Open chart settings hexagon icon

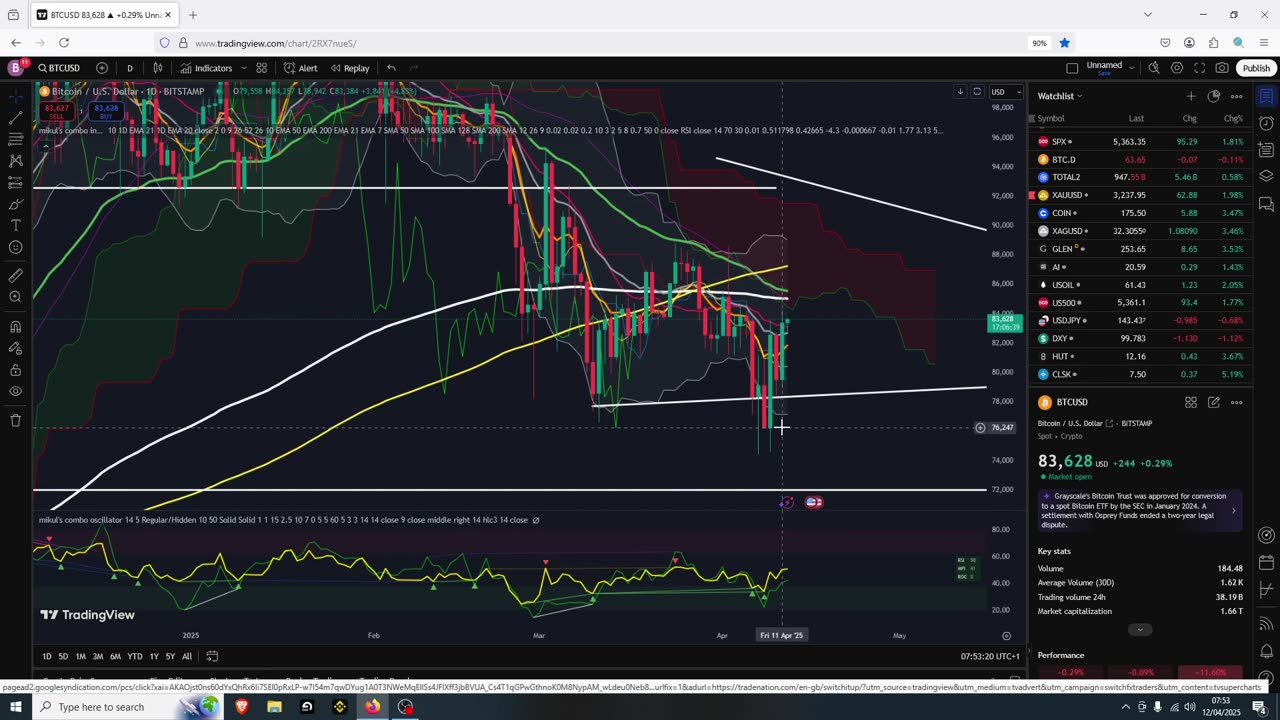pyautogui.click(x=1177, y=68)
